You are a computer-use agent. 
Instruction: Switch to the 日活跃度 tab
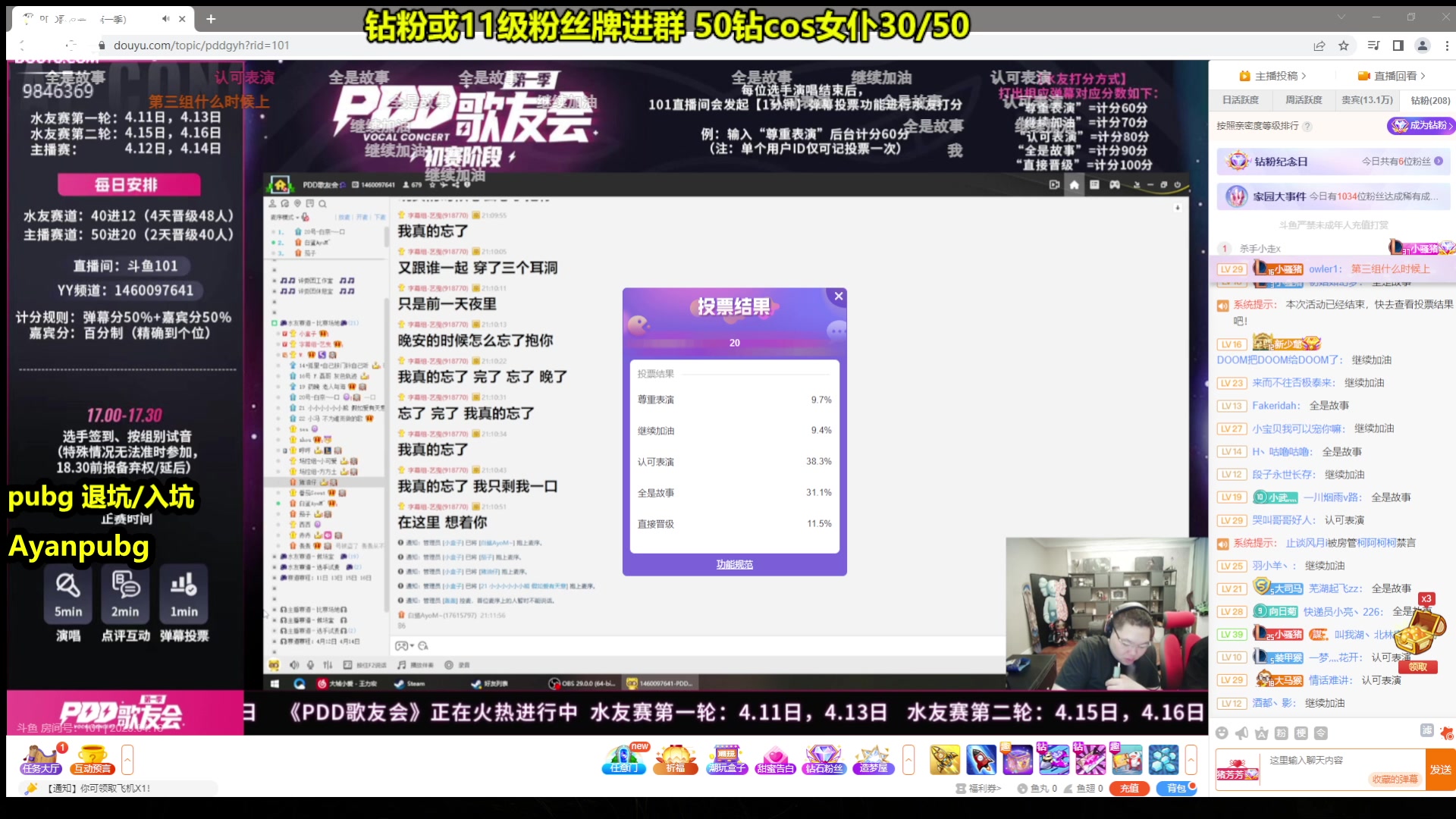click(1240, 100)
